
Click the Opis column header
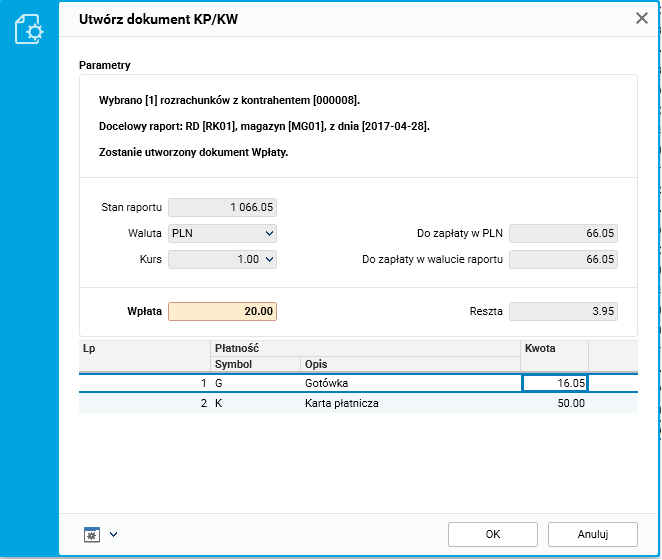pyautogui.click(x=410, y=364)
